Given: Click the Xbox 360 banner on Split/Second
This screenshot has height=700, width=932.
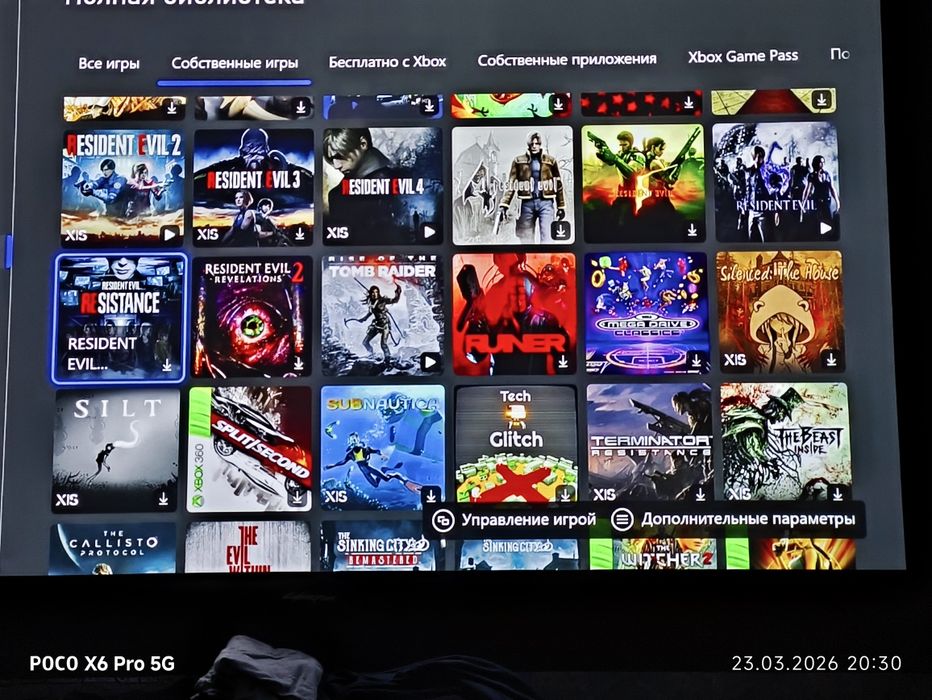Looking at the screenshot, I should click(x=199, y=449).
